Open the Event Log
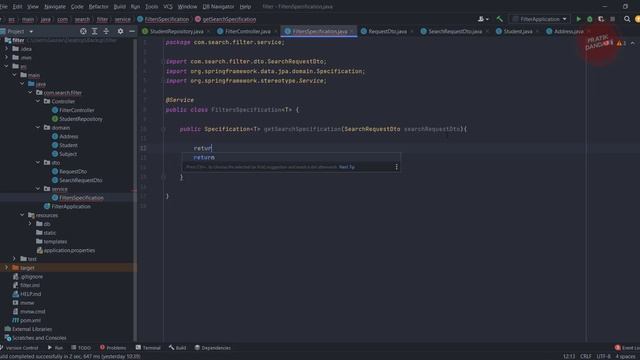 [x=627, y=348]
